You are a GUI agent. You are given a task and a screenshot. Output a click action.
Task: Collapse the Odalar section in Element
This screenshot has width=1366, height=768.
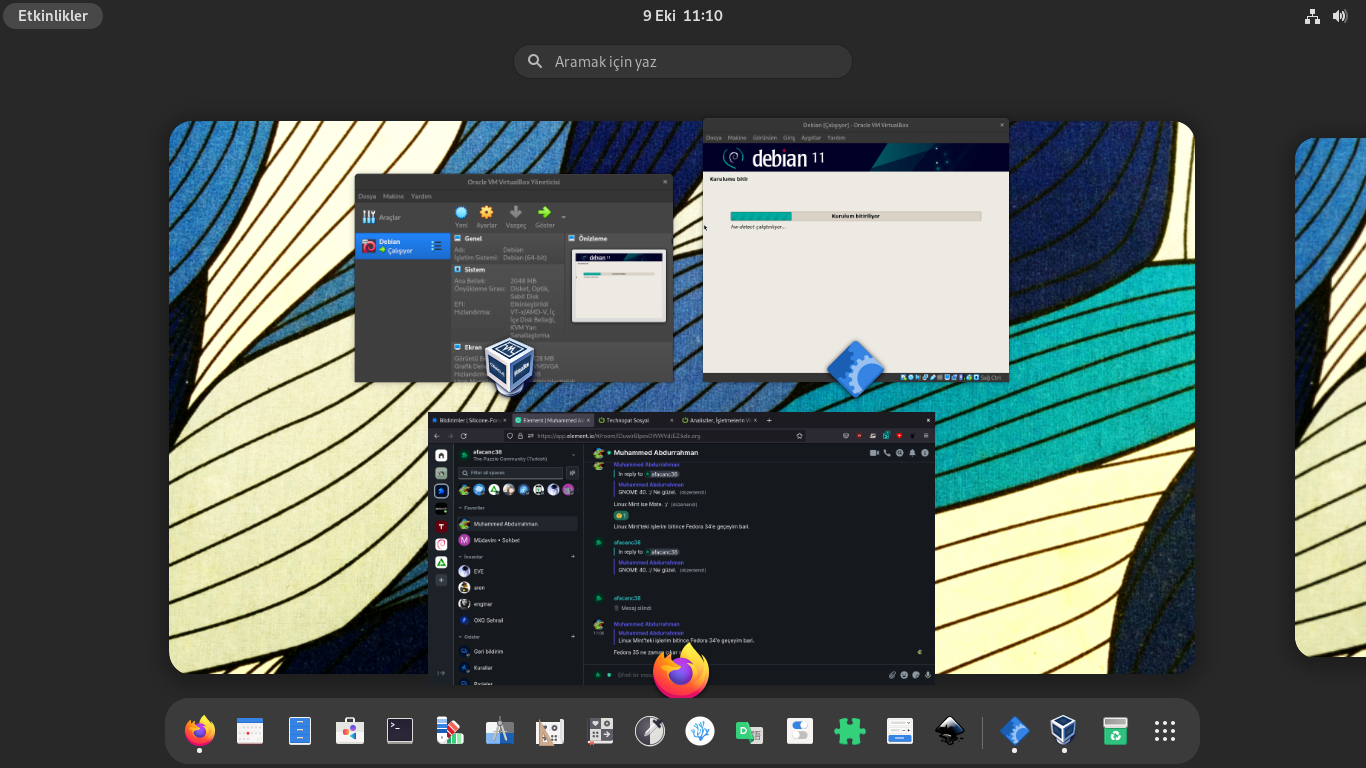coord(470,636)
